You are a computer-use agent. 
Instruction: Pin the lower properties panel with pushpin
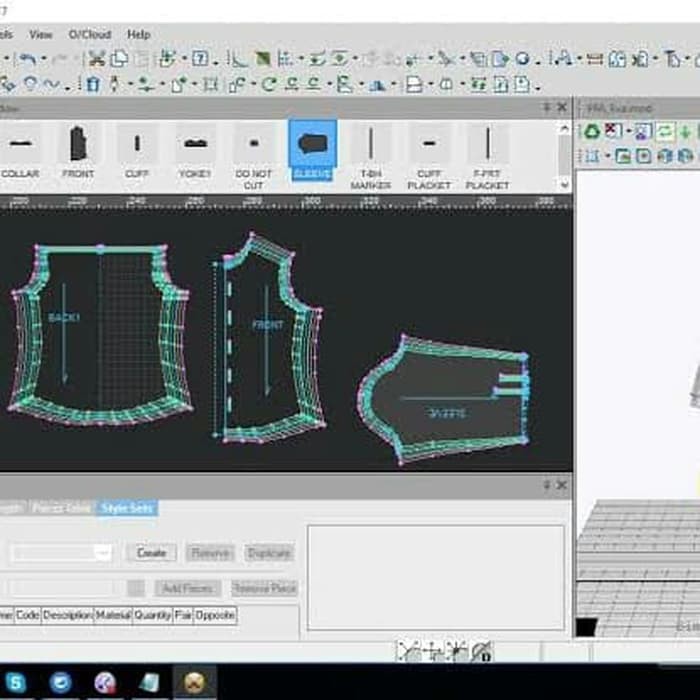(547, 485)
